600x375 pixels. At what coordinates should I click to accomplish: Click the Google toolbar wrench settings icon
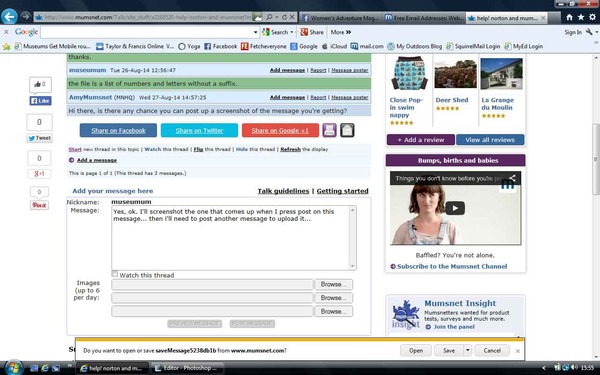[x=589, y=32]
